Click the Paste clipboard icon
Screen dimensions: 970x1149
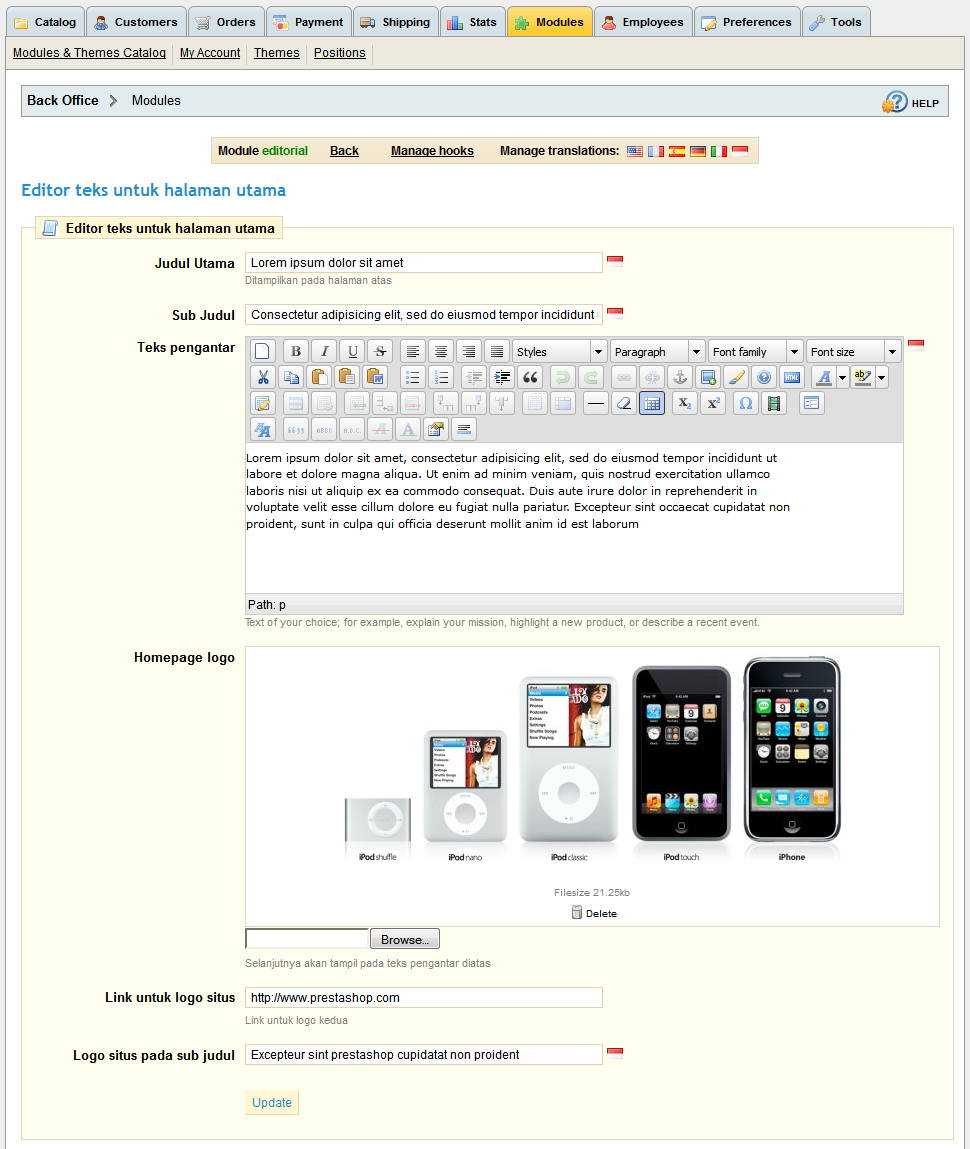tap(319, 377)
